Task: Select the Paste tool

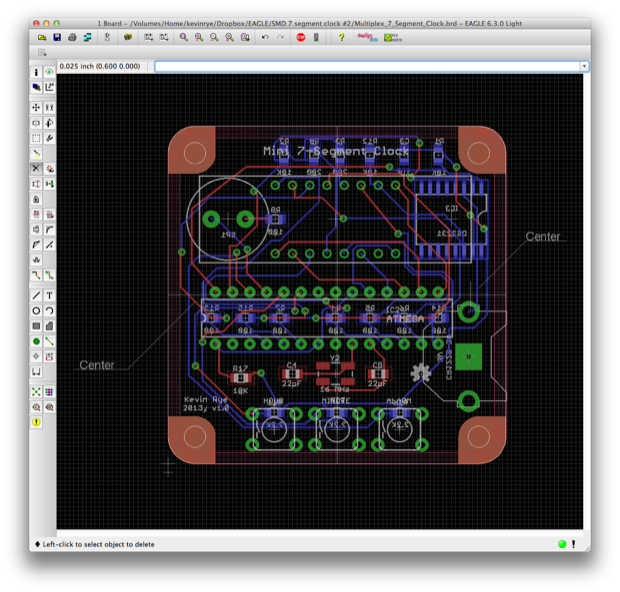Action: 36,153
